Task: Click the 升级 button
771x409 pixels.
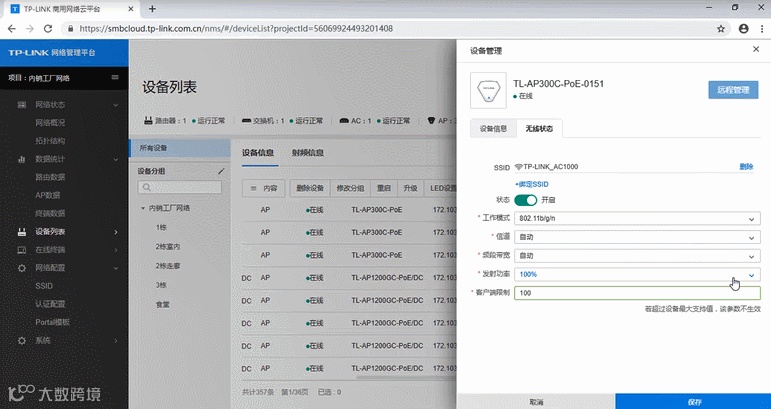Action: pyautogui.click(x=410, y=188)
